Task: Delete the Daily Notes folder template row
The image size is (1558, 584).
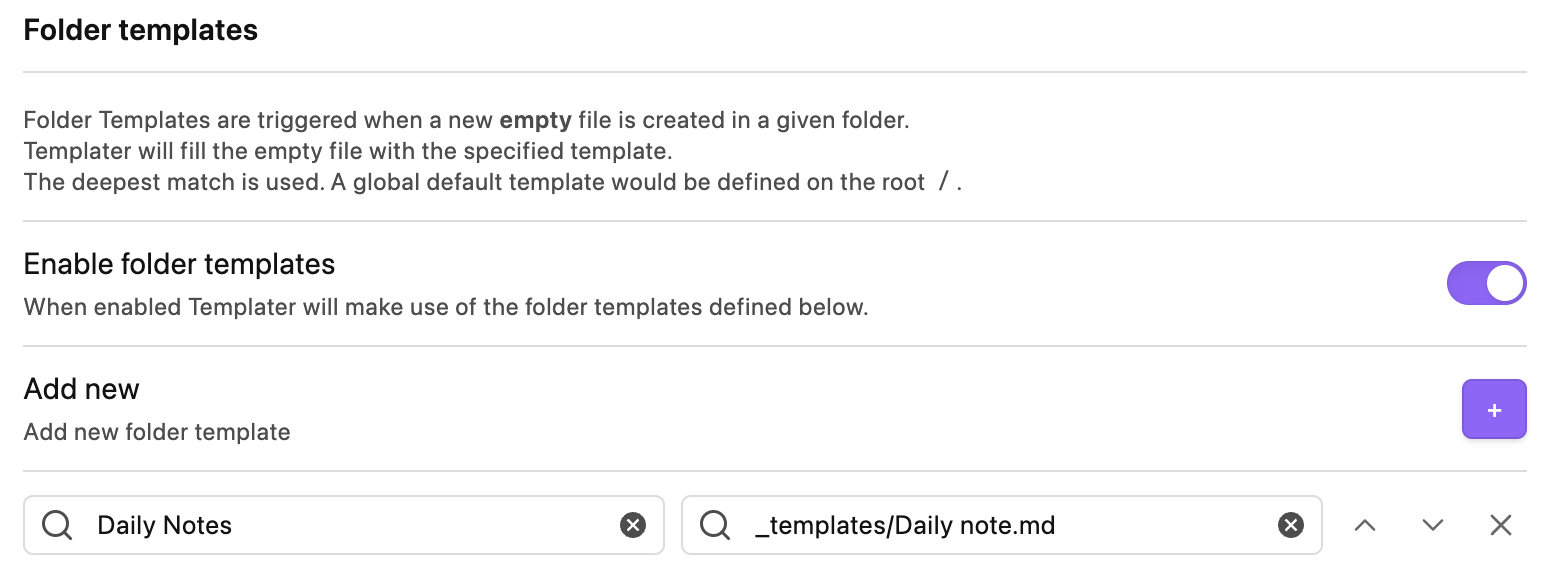Action: pos(1500,525)
